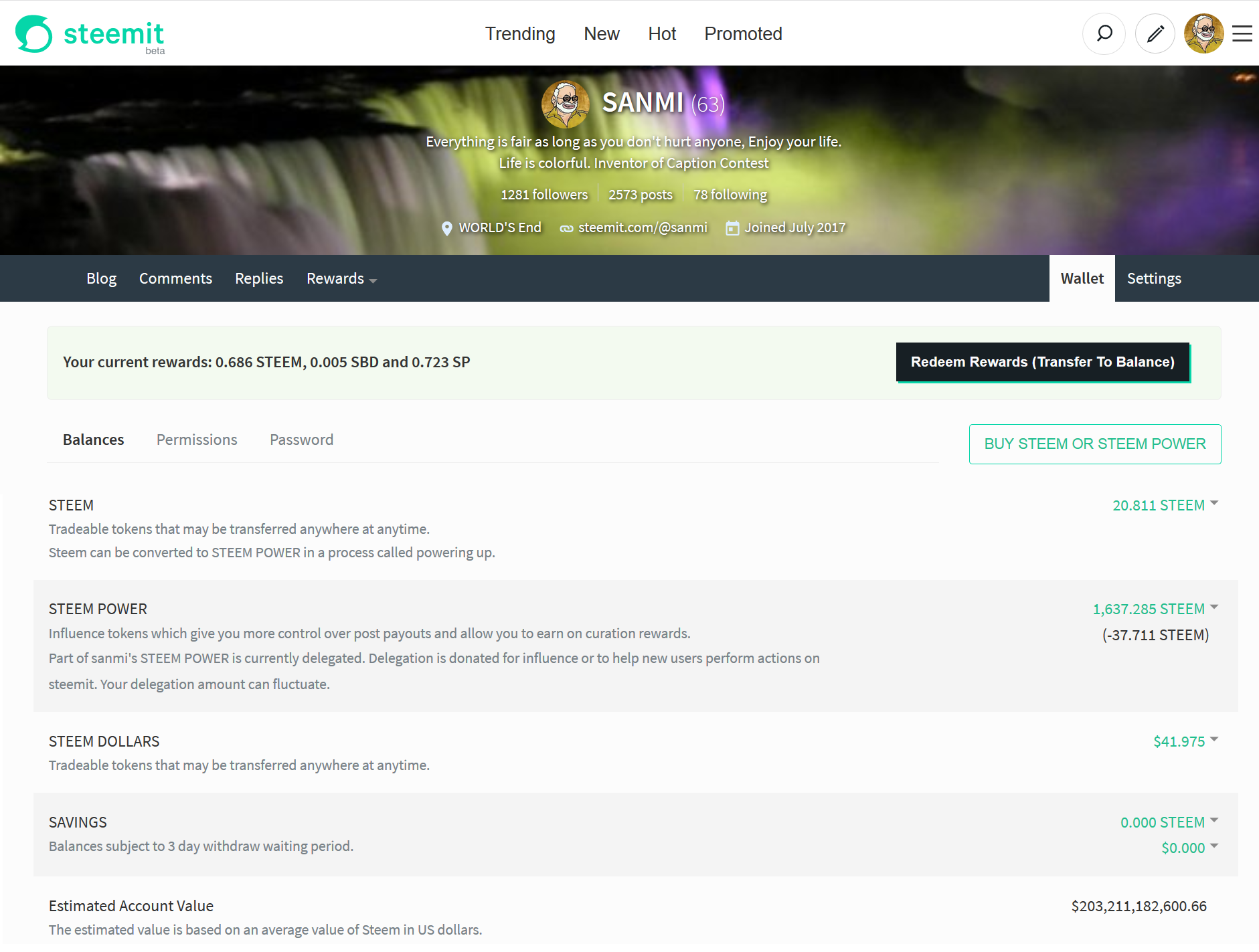Open the search magnifier icon

click(1104, 33)
